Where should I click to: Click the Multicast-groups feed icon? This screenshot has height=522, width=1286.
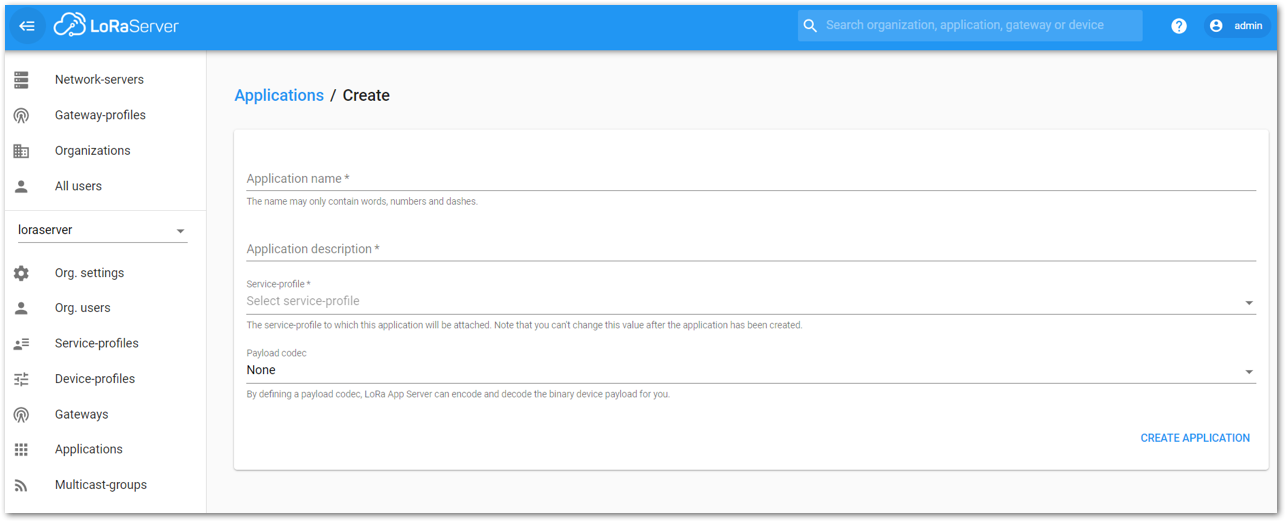(21, 485)
